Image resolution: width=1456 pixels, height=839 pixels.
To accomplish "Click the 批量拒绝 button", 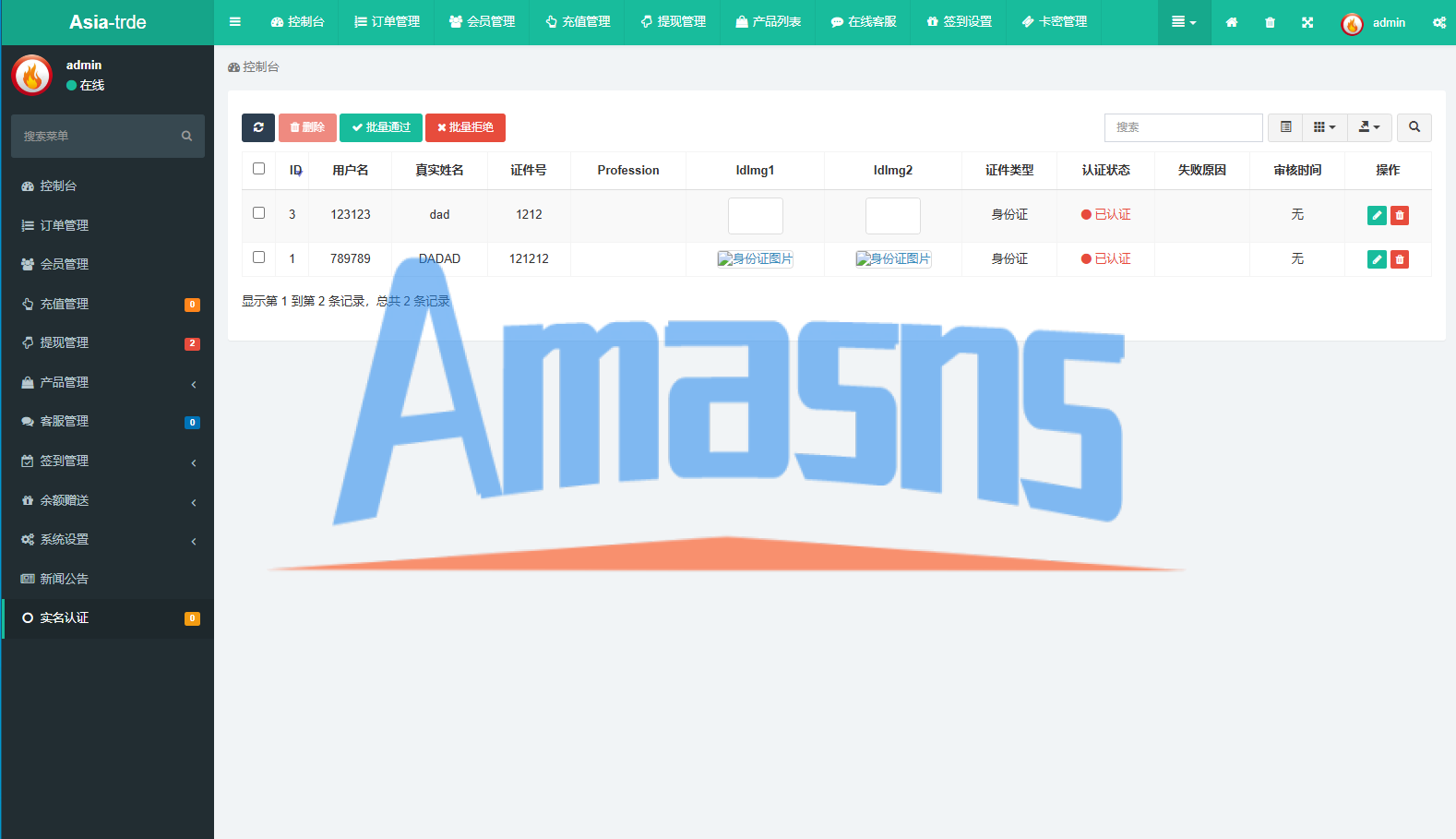I will click(x=465, y=127).
